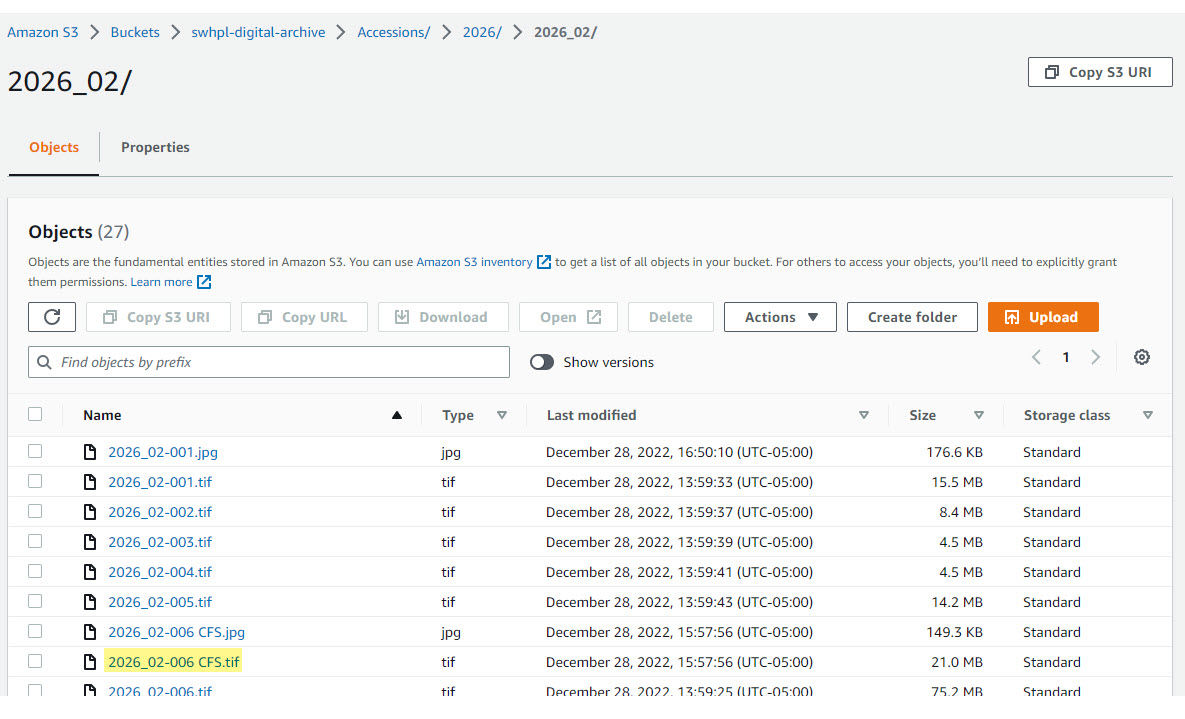1185x719 pixels.
Task: Go to Buckets breadcrumb
Action: pos(135,33)
